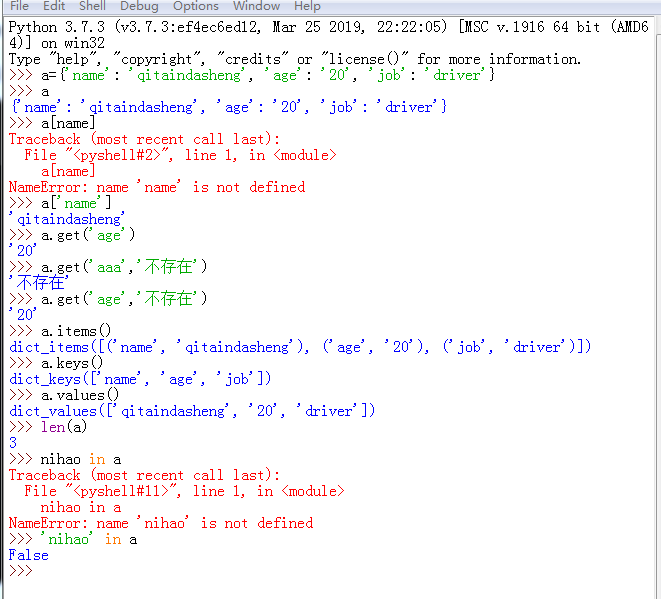Click the a.items() input line
The image size is (661, 599).
click(x=76, y=331)
